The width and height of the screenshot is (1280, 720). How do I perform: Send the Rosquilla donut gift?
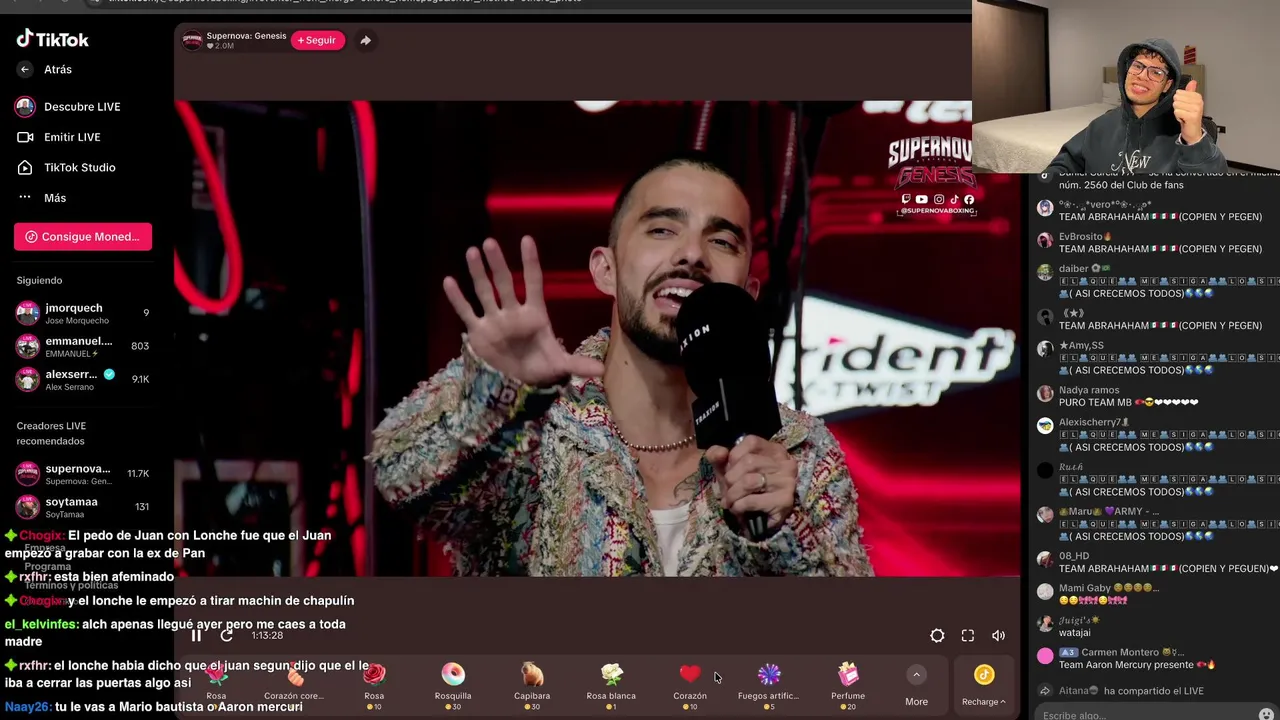[x=453, y=686]
